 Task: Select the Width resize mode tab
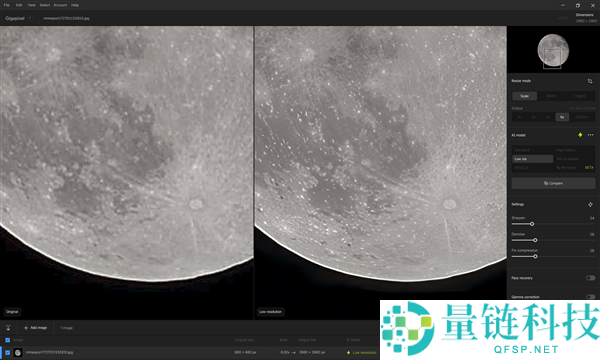pyautogui.click(x=551, y=96)
